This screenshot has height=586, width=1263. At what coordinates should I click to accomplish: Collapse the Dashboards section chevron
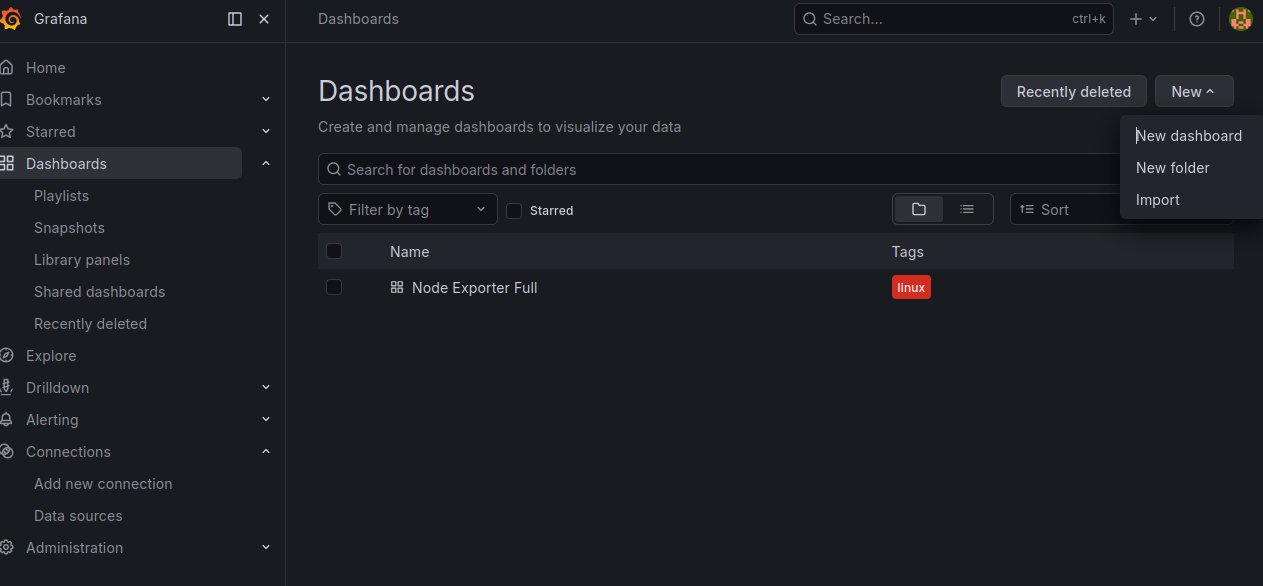pos(266,164)
